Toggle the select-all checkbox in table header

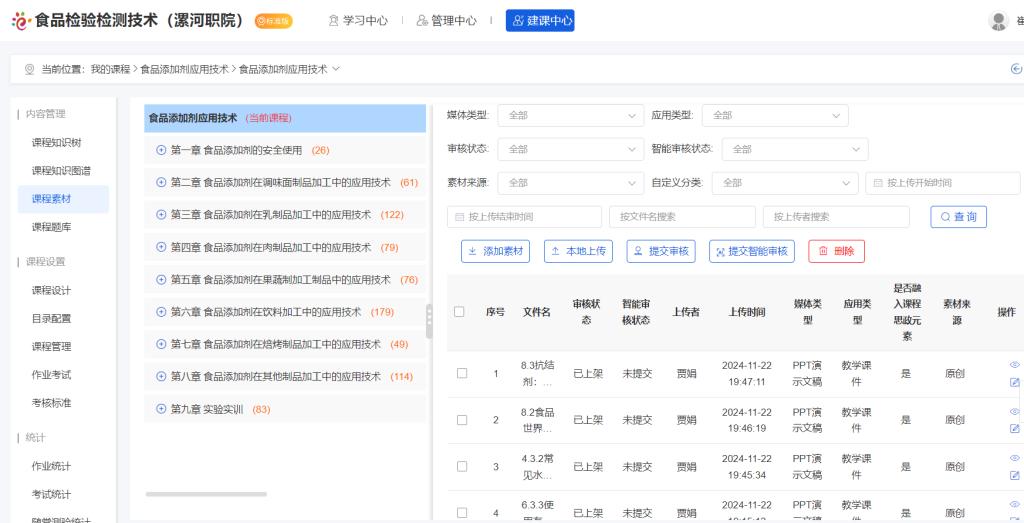[461, 312]
